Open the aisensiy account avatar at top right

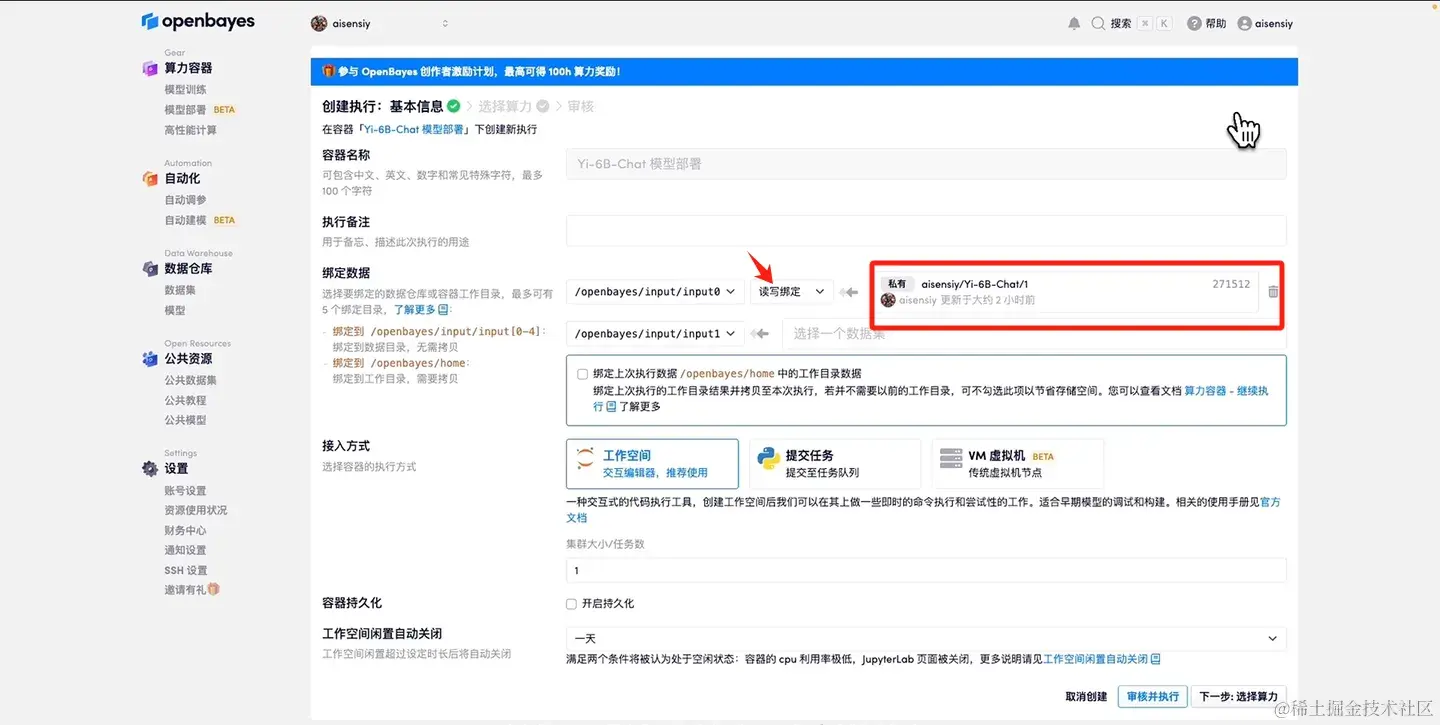(x=1245, y=23)
